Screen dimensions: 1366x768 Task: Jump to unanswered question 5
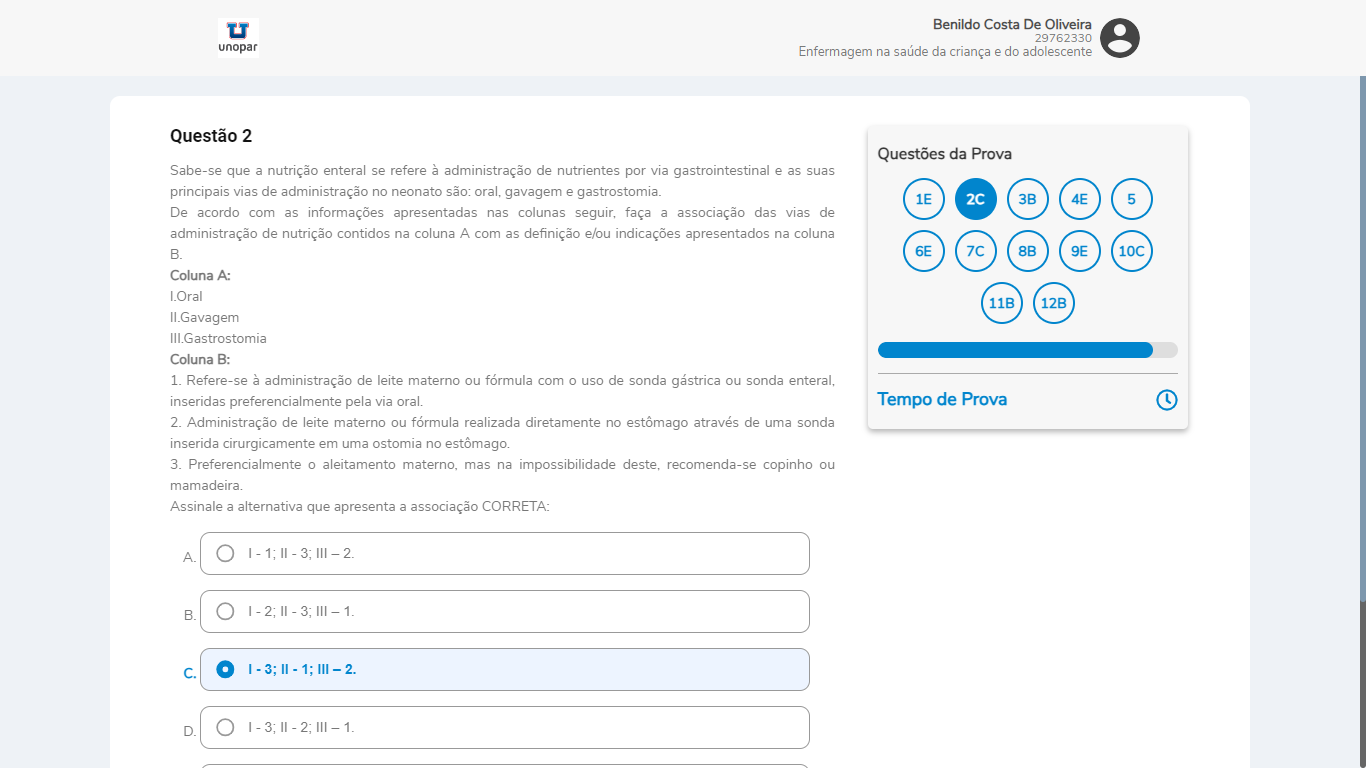coord(1131,199)
